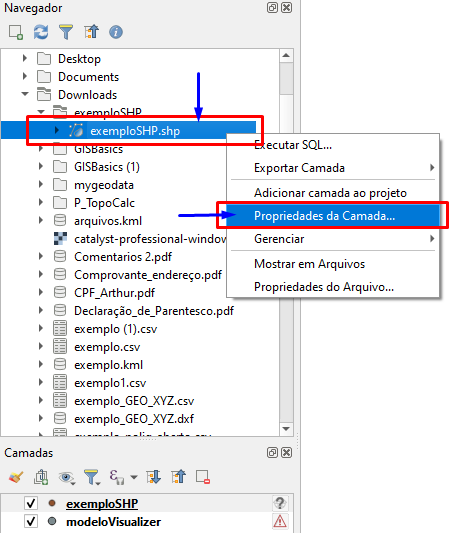Enable the properties widget info icon

116,32
